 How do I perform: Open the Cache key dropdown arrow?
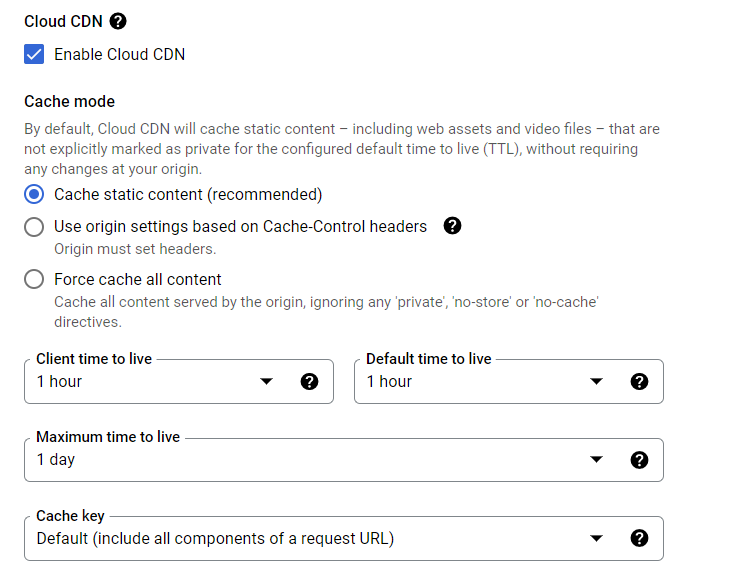coord(596,538)
